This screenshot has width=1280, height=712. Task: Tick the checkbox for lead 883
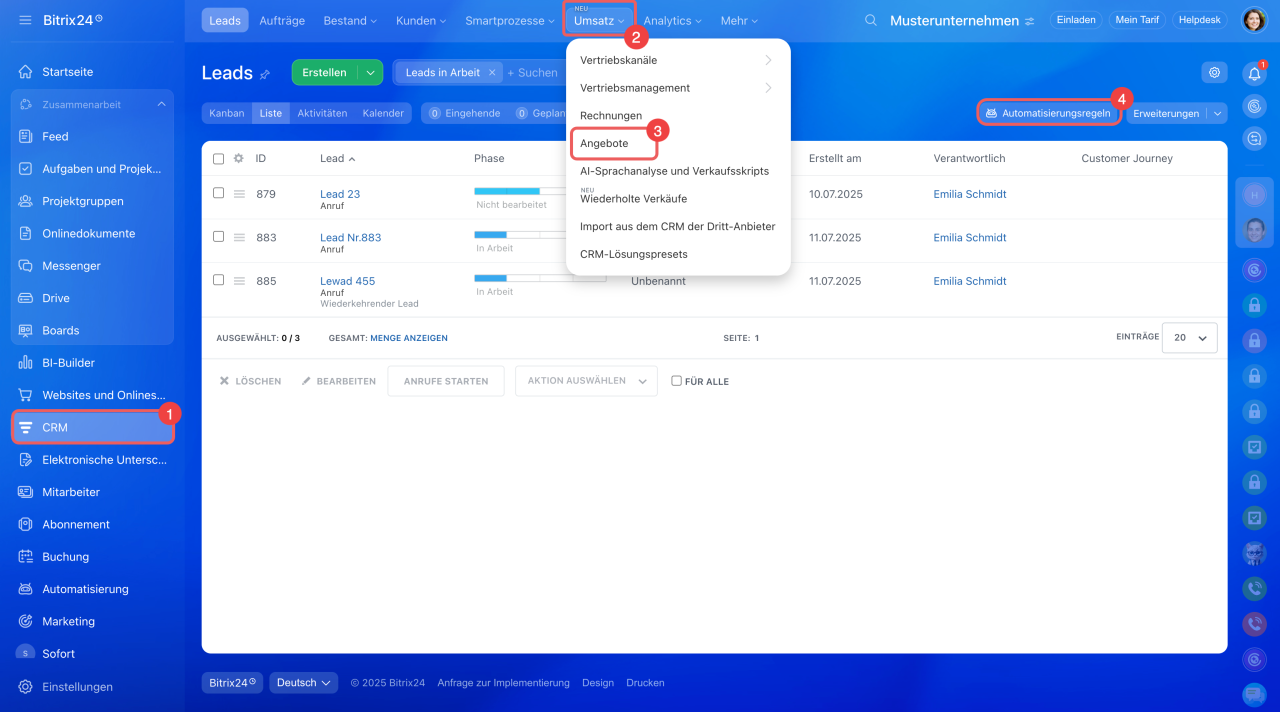click(219, 237)
